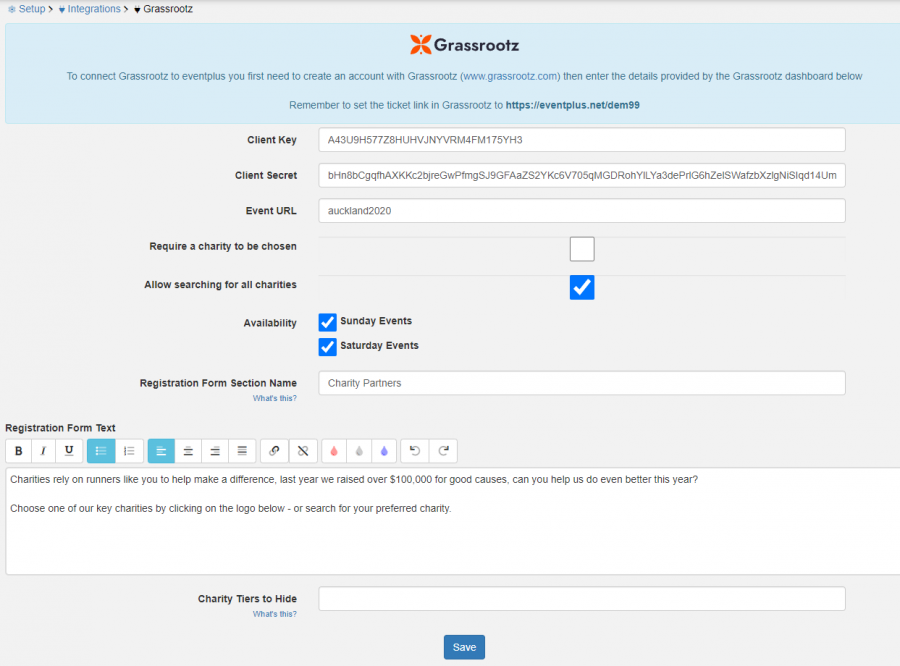The image size is (900, 666).
Task: Apply underline formatting
Action: [67, 450]
